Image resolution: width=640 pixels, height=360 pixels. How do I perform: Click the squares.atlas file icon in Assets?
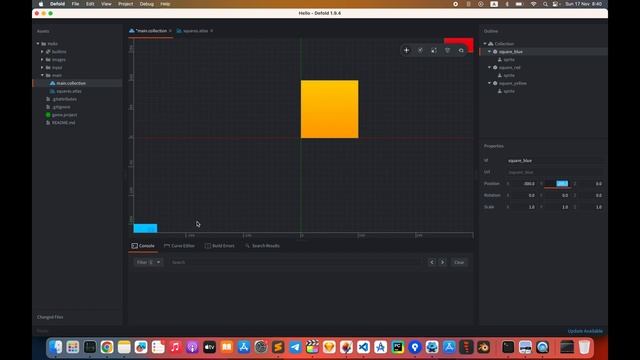[52, 91]
